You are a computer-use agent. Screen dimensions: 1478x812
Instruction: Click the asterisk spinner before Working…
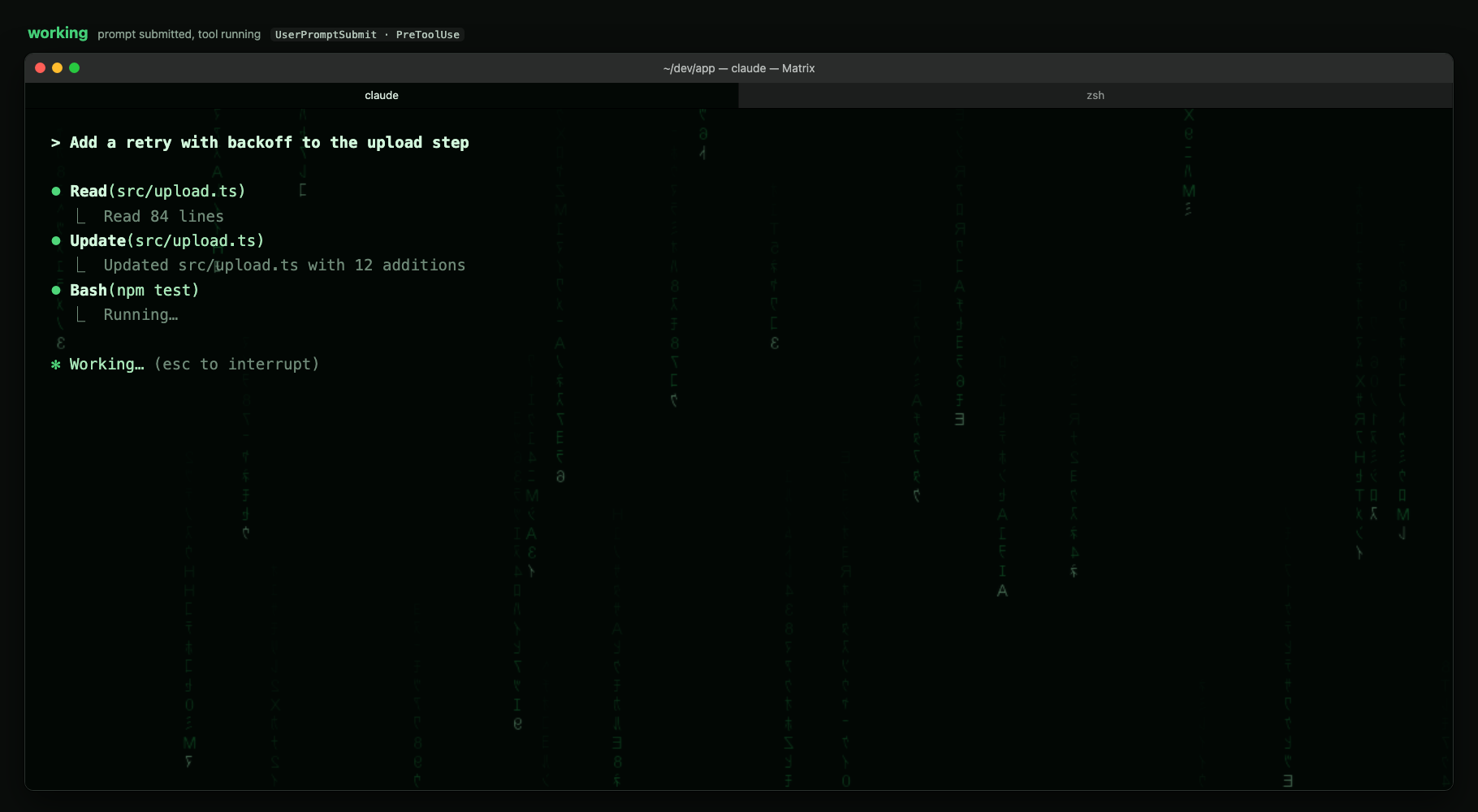click(56, 365)
